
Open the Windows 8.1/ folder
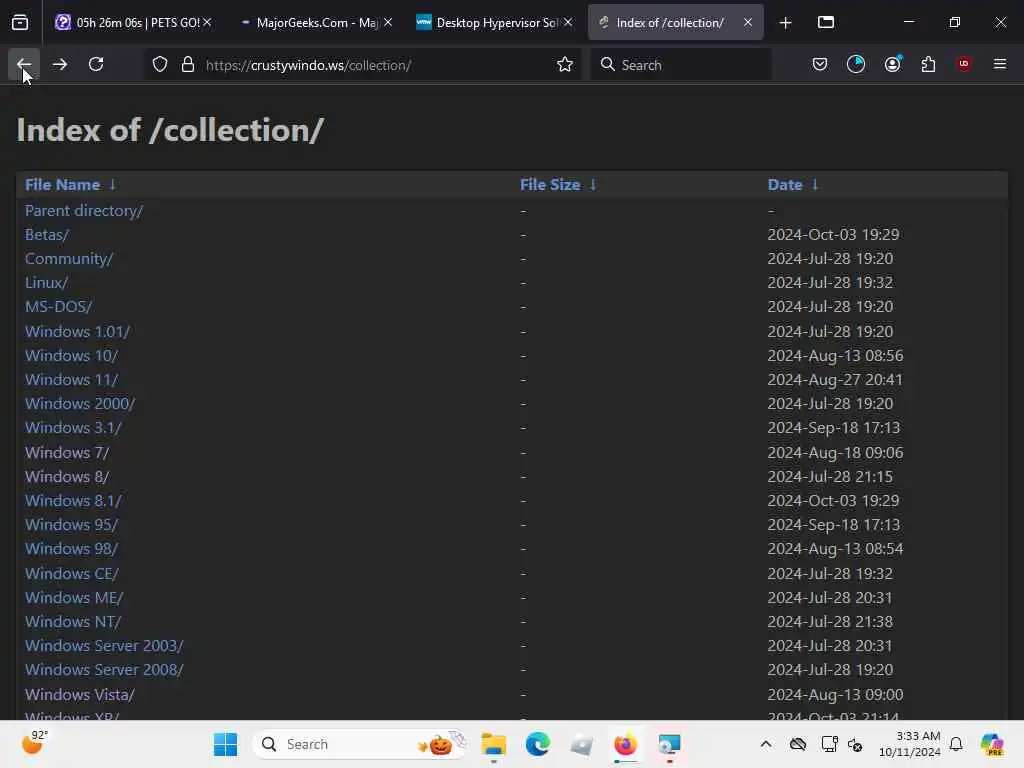coord(73,501)
